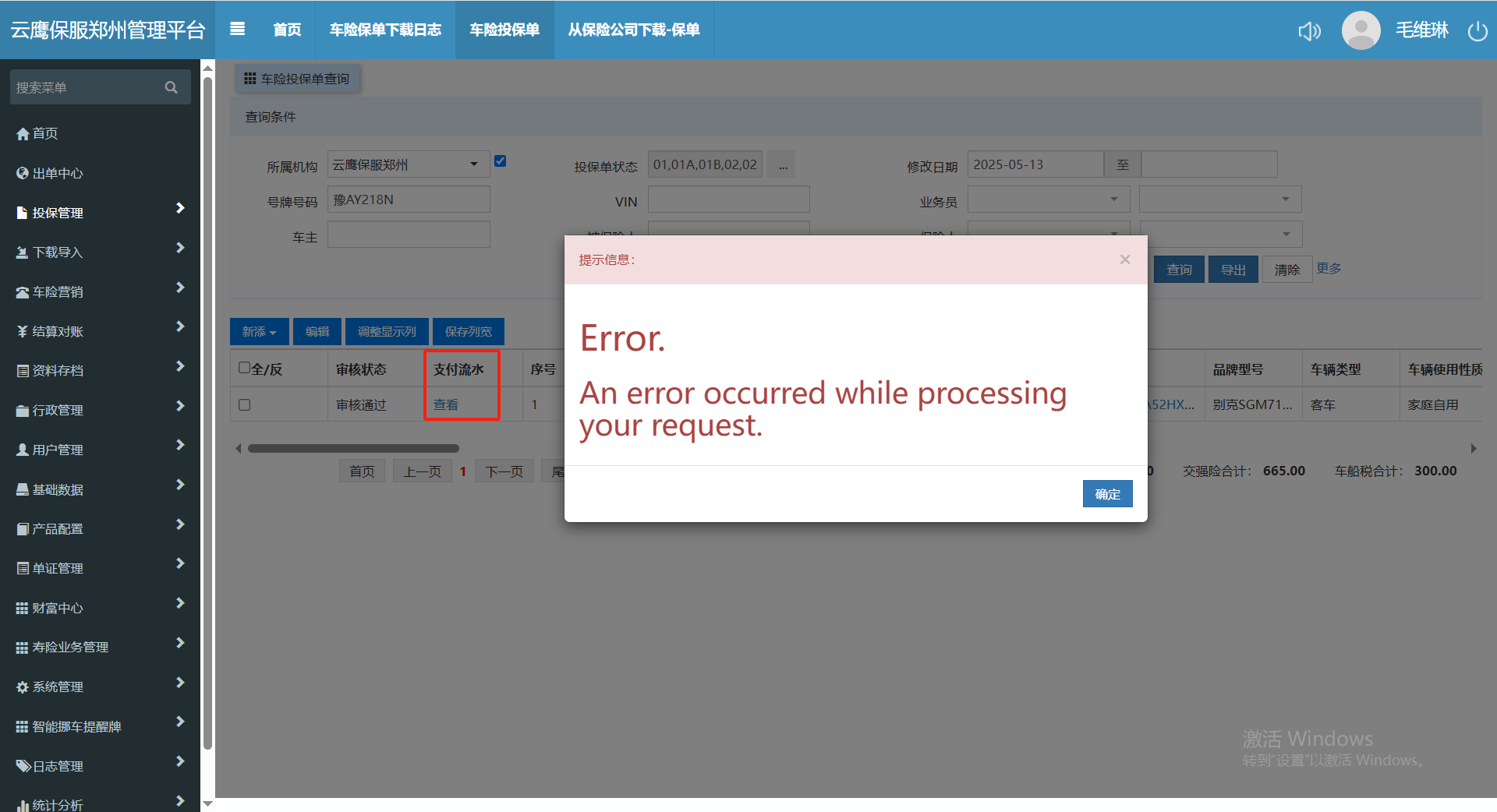Click the 调整显示列 button
Screen dimensions: 1497x812
(387, 332)
